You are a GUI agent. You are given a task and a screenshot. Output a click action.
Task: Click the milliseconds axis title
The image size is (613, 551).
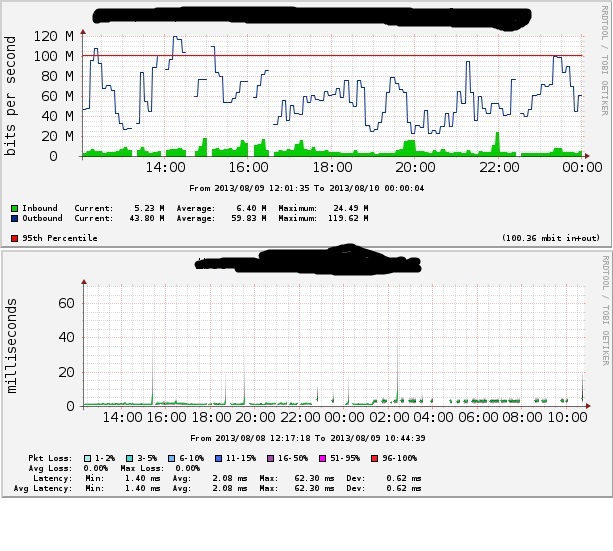pos(12,346)
